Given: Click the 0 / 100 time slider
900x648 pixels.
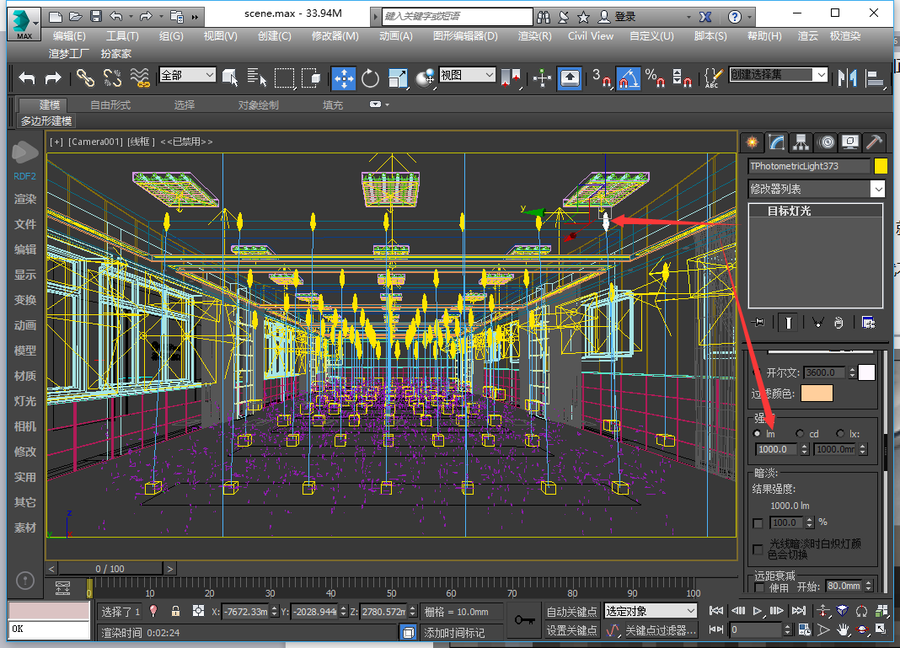Looking at the screenshot, I should [110, 569].
